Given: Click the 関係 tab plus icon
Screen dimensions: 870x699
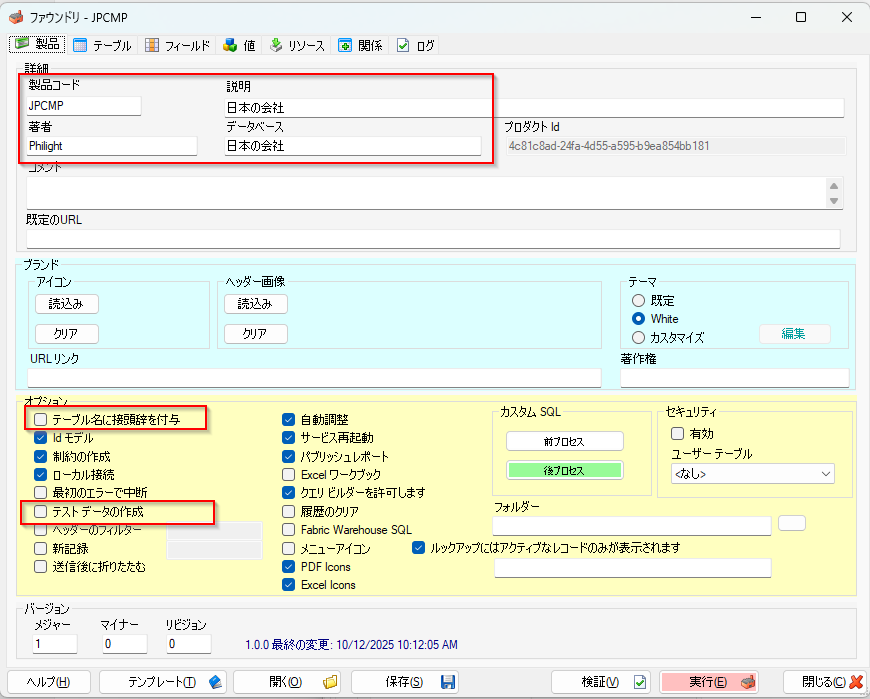Looking at the screenshot, I should 345,45.
